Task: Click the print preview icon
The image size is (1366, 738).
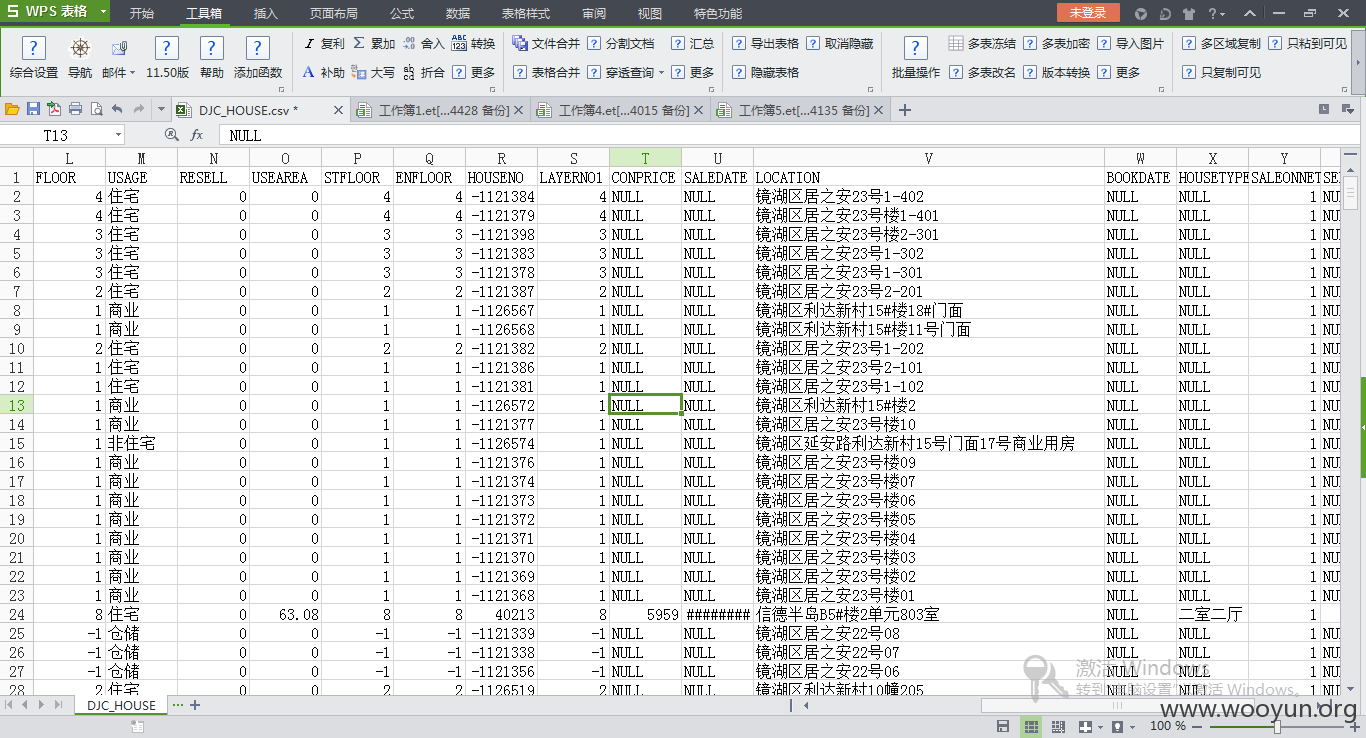Action: coord(96,109)
